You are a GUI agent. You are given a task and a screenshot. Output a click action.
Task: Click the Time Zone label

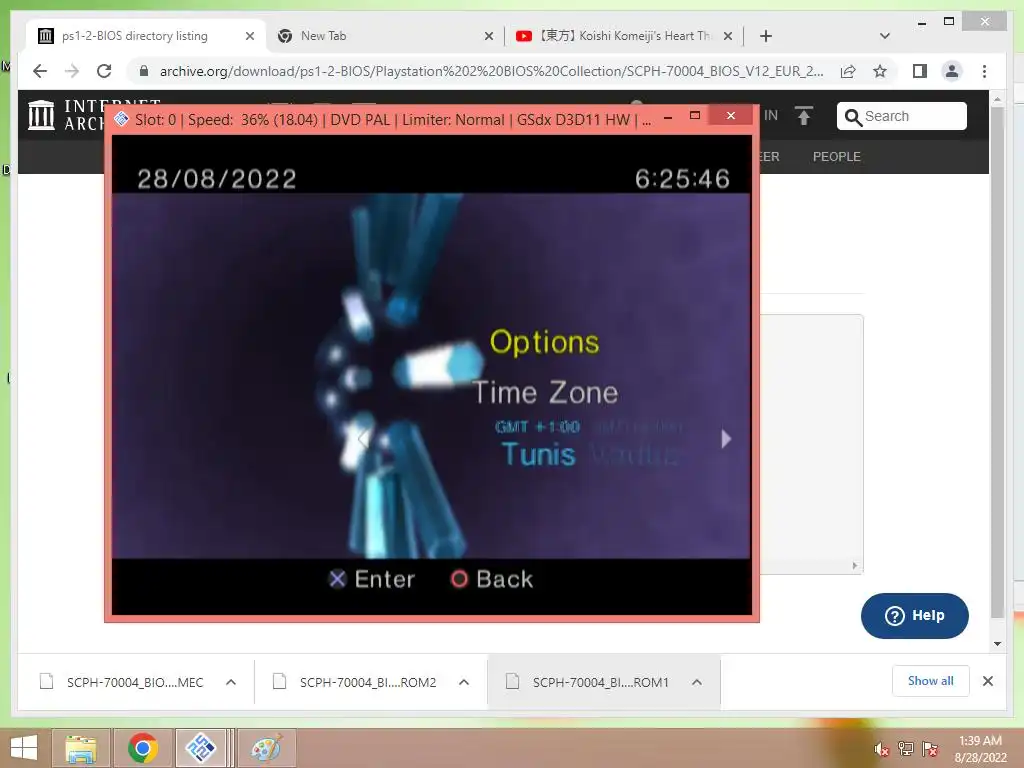pos(545,393)
